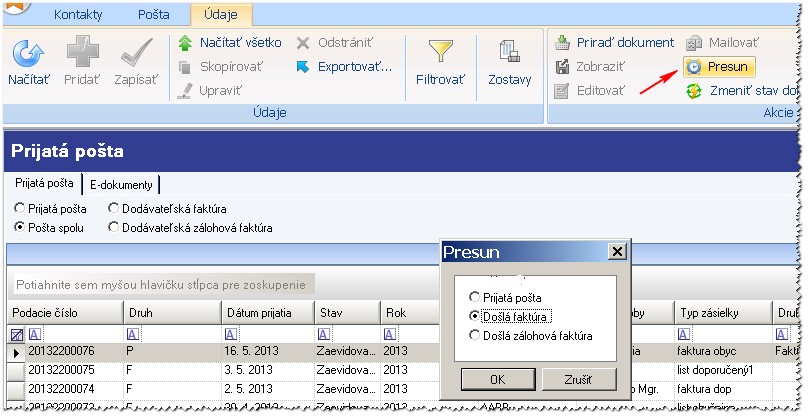The width and height of the screenshot is (811, 420).
Task: Open filter operator under Druh column
Action: (133, 334)
